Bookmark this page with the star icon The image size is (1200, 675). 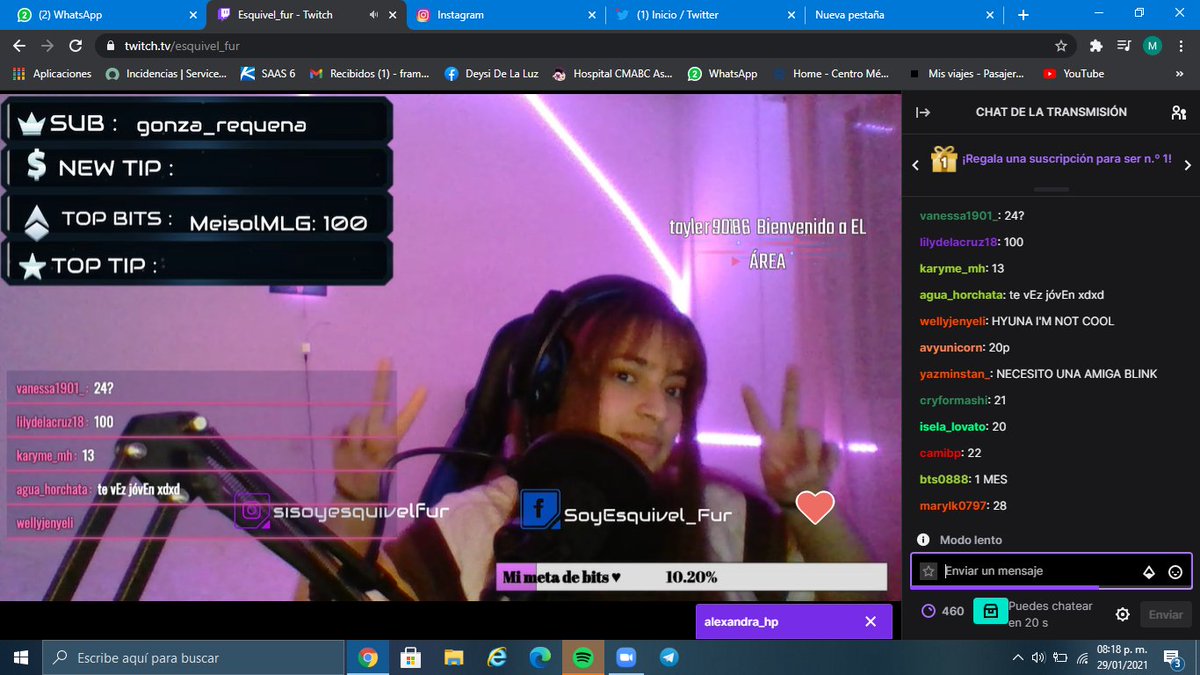(1061, 46)
